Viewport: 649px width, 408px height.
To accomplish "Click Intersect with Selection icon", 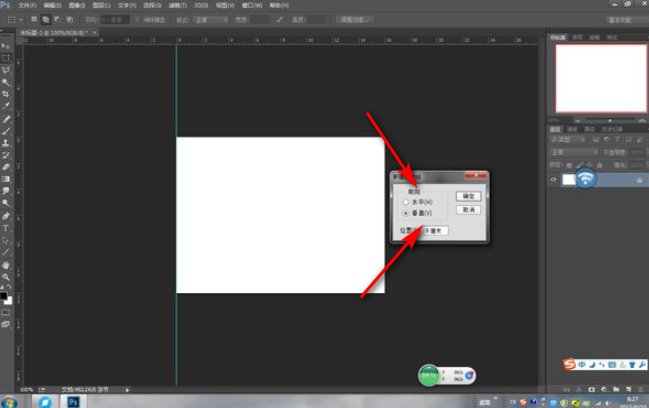I will (x=69, y=19).
